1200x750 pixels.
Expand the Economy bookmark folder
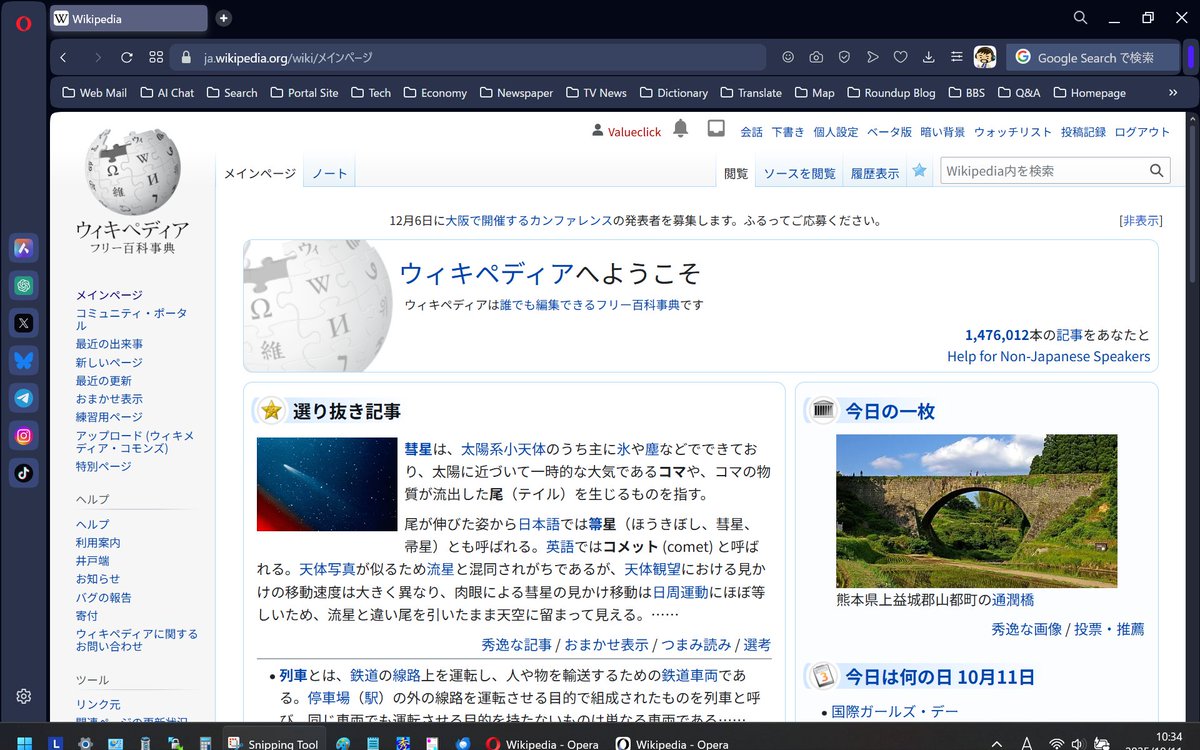click(435, 93)
